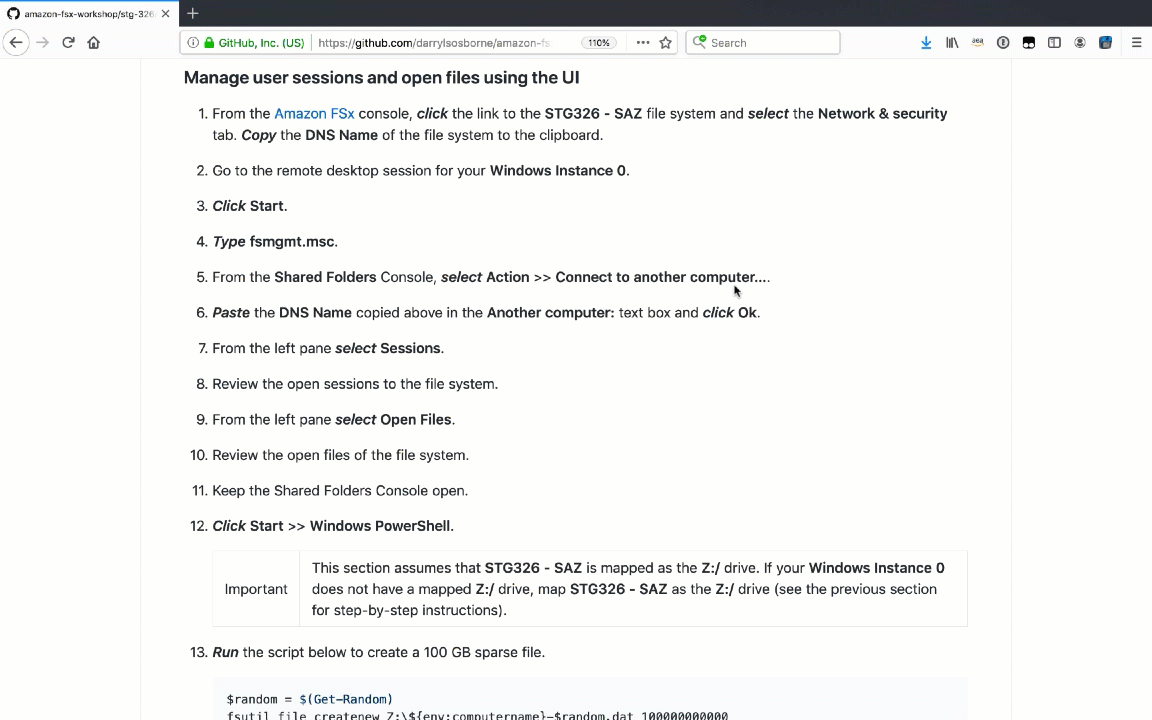Click into the browser Search box
Screen dimensions: 1152x720
[x=763, y=43]
